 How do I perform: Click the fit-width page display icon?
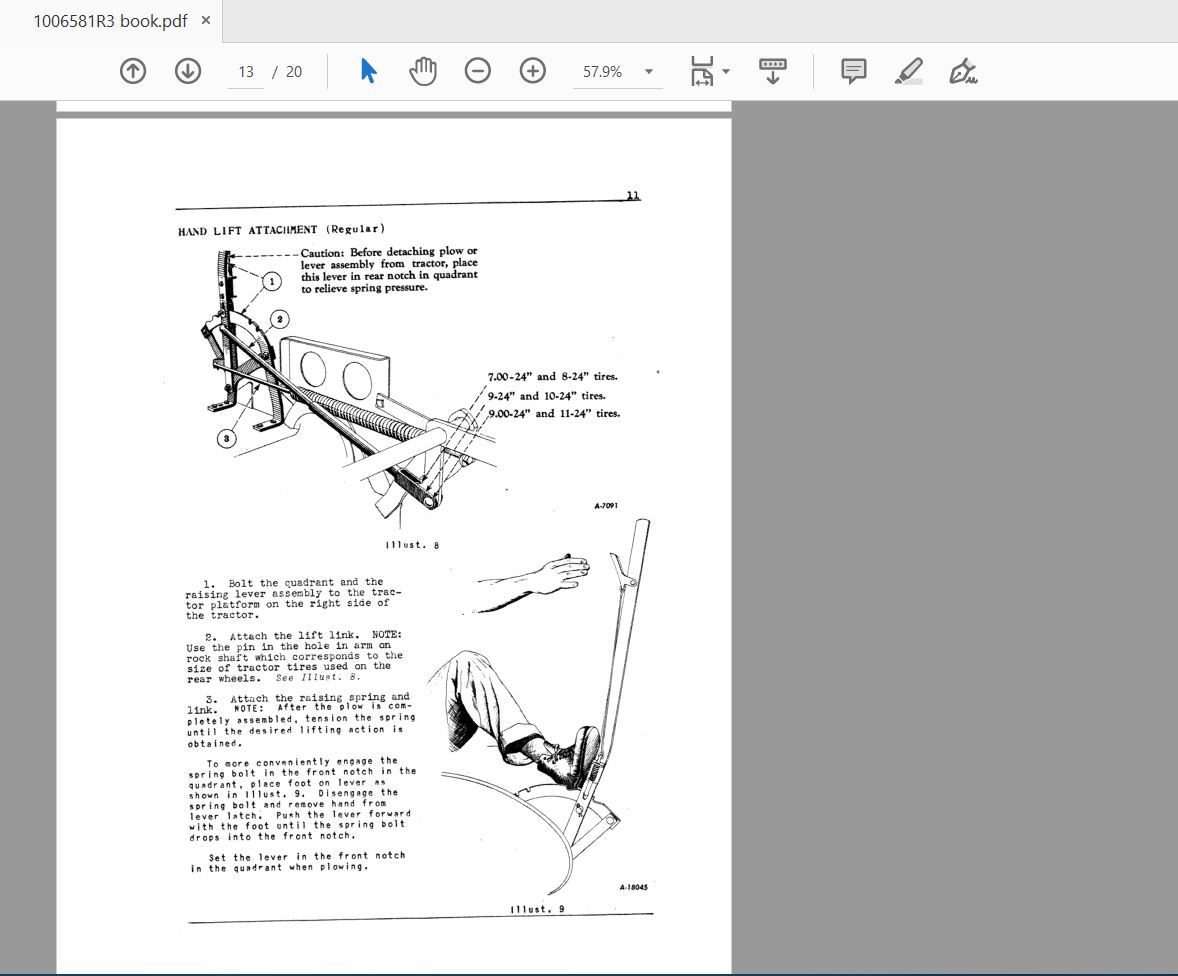702,71
